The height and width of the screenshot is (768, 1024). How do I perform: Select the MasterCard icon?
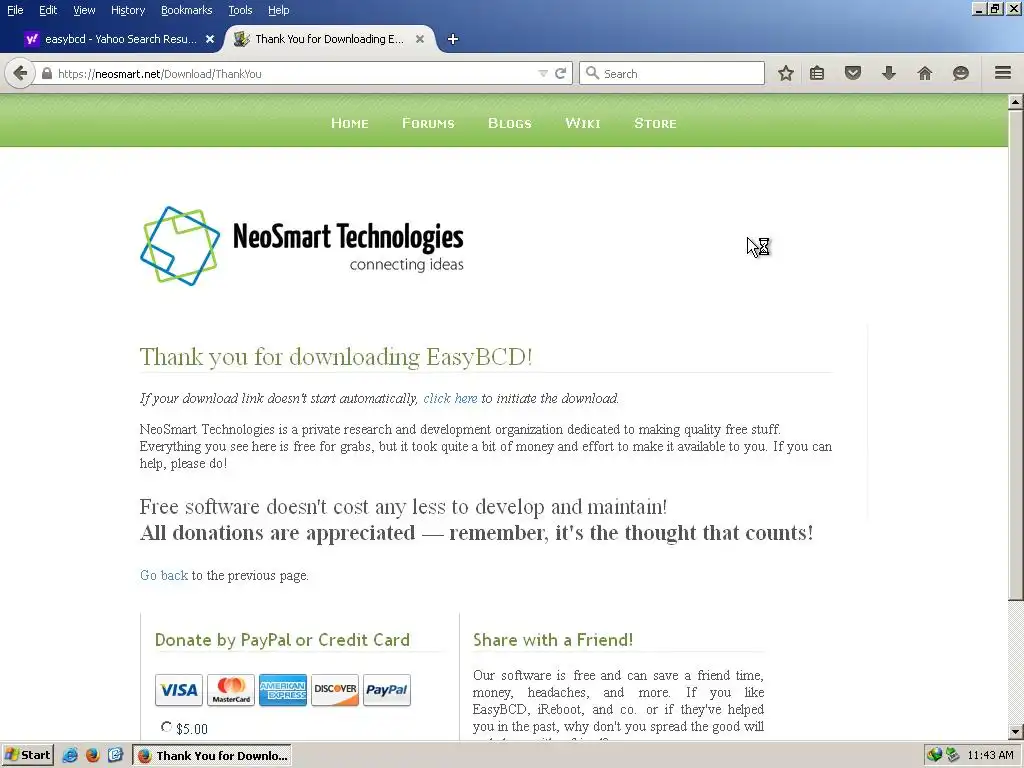pyautogui.click(x=231, y=690)
